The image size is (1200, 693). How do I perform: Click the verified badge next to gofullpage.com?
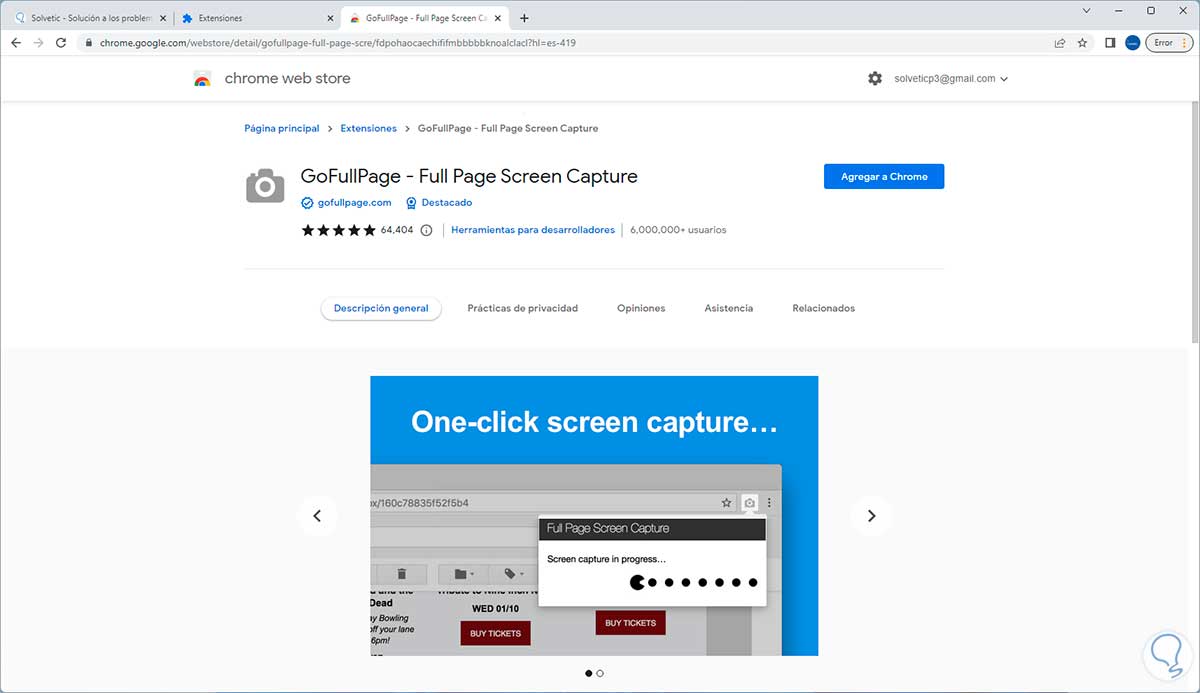pyautogui.click(x=307, y=202)
